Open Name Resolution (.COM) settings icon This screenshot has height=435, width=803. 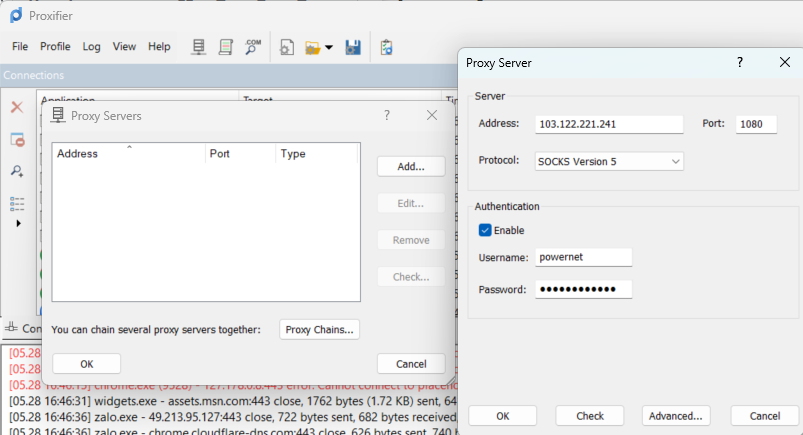coord(253,47)
